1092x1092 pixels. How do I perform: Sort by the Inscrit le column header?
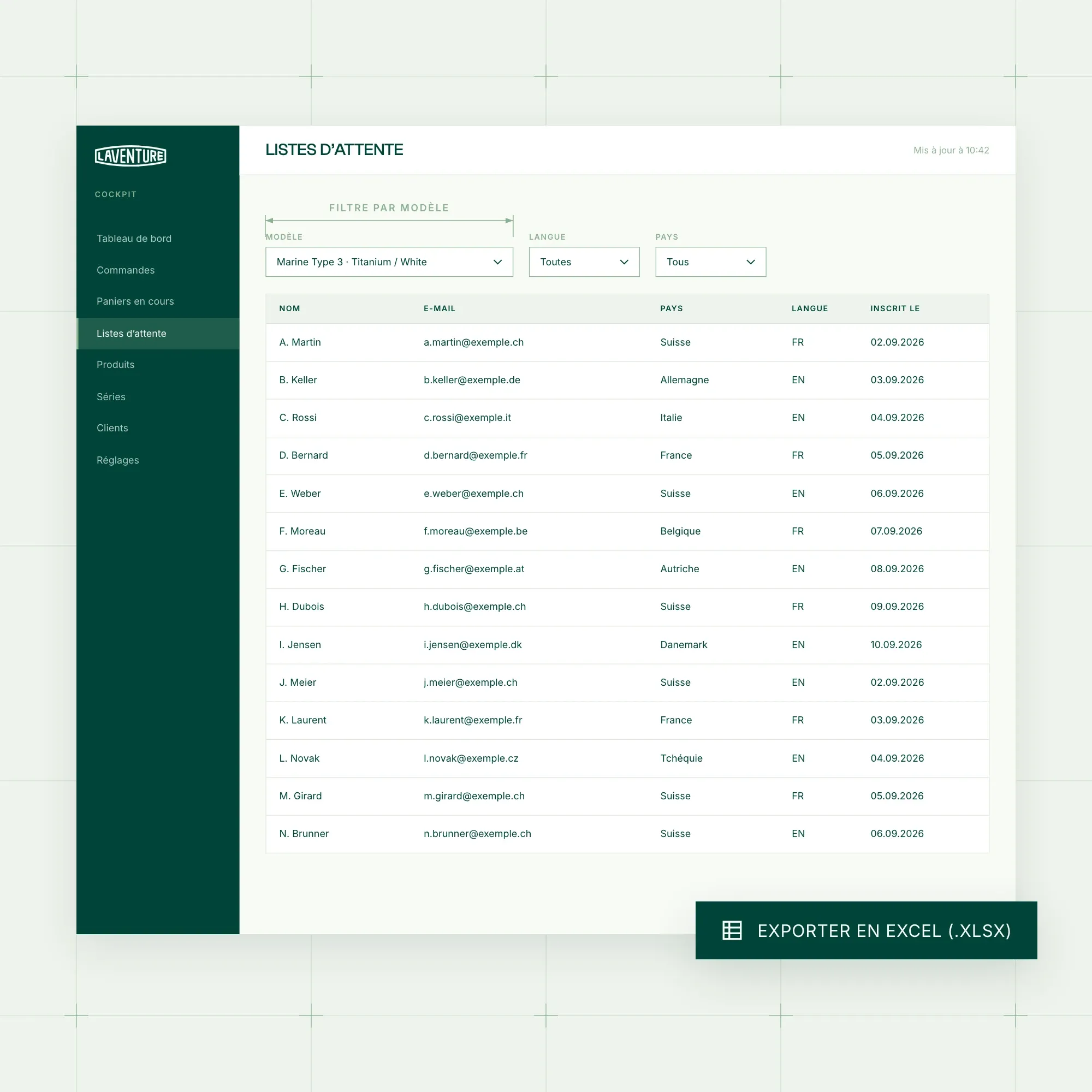point(895,308)
